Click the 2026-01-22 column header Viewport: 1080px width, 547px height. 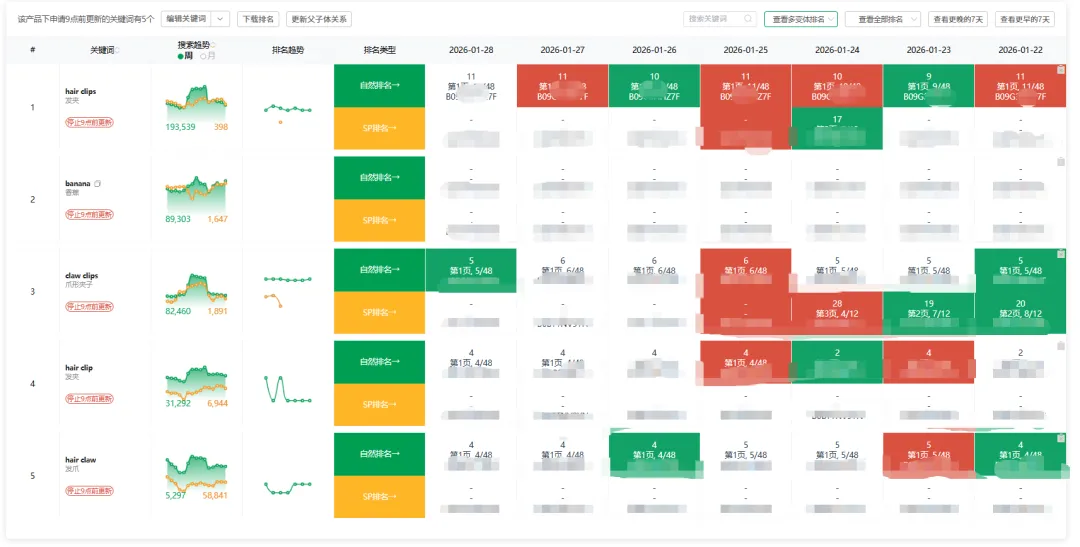1020,50
